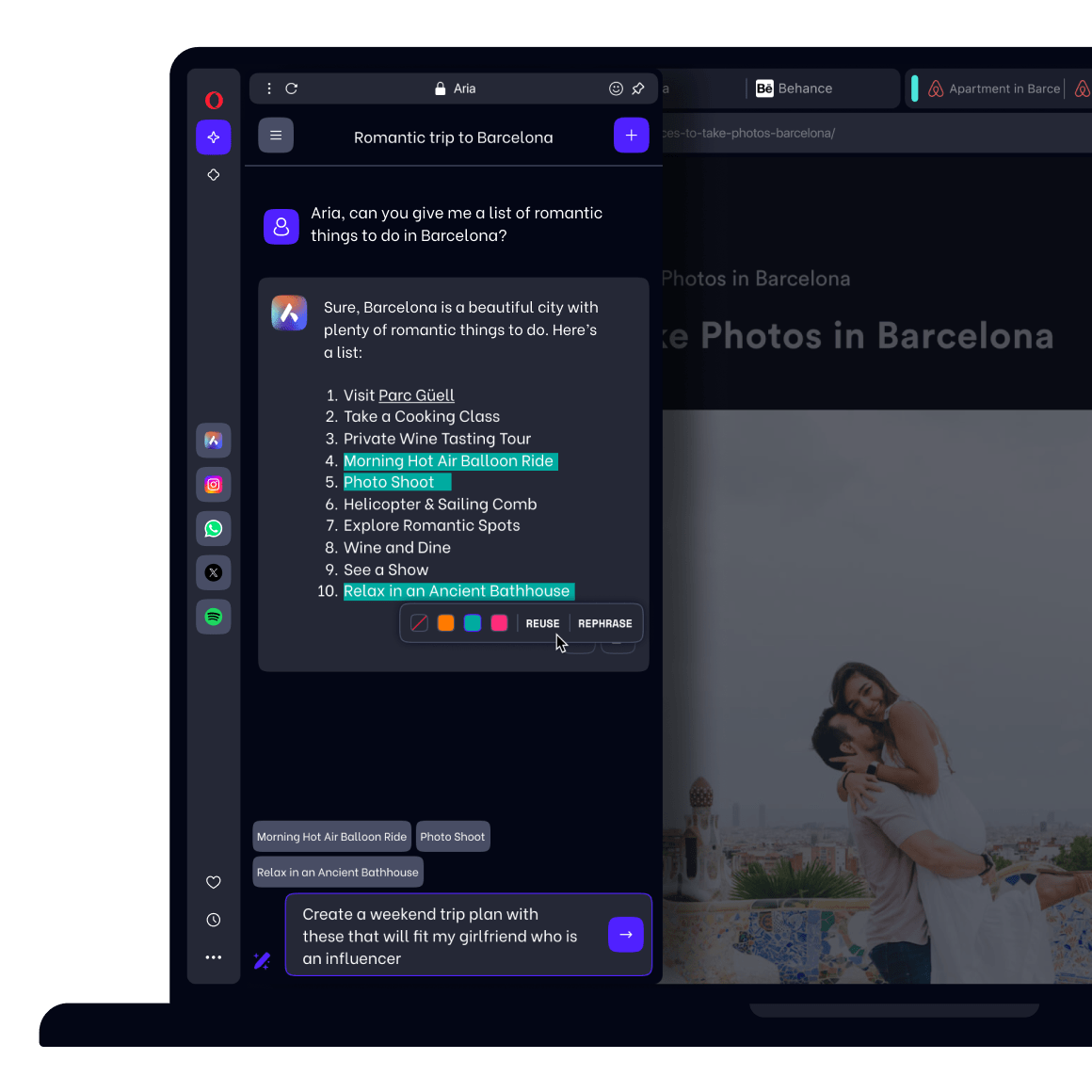The width and height of the screenshot is (1092, 1092).
Task: Select the magic-pen icon beside the prompt box
Action: 262,961
